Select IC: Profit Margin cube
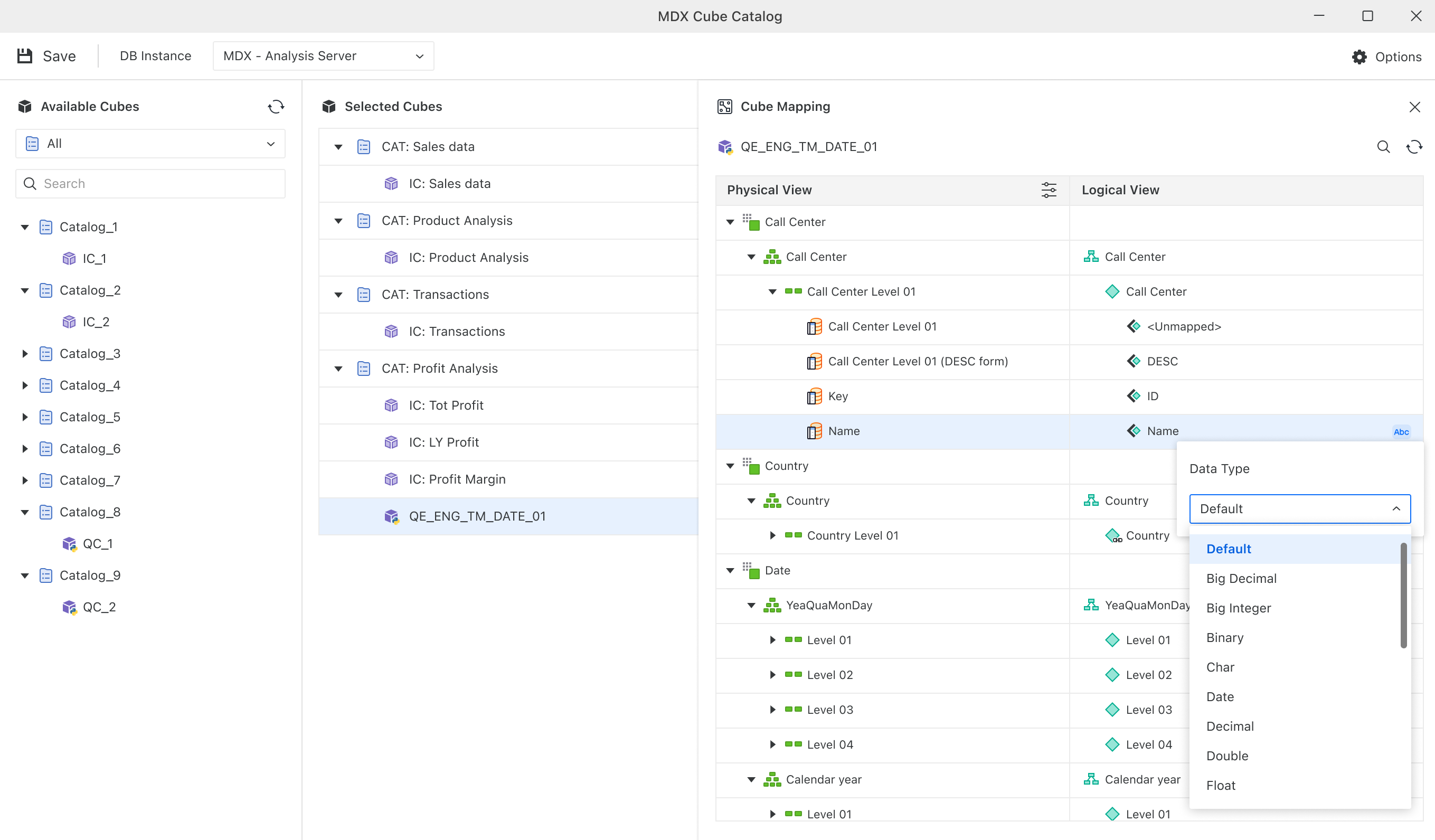 pyautogui.click(x=457, y=479)
